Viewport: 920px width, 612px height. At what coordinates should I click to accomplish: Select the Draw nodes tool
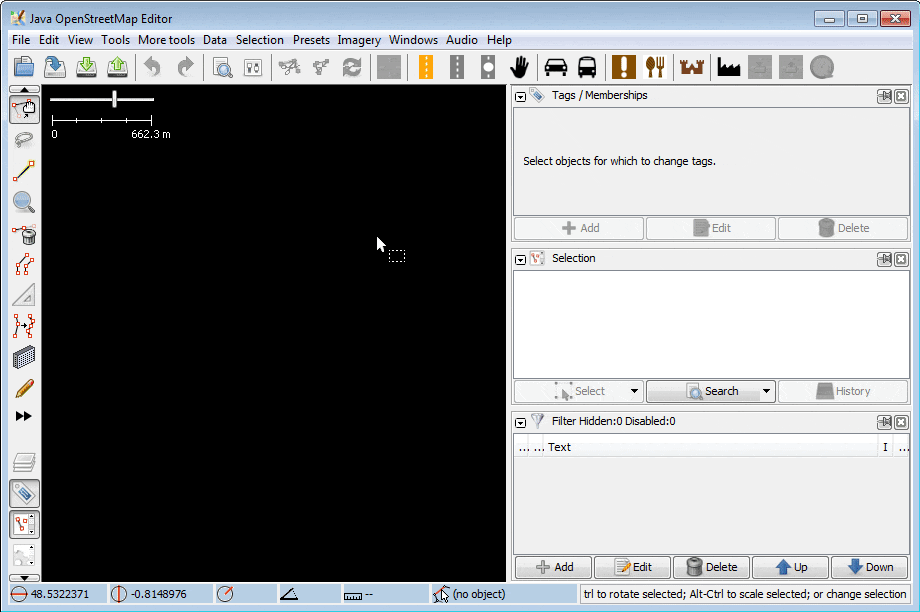point(24,171)
